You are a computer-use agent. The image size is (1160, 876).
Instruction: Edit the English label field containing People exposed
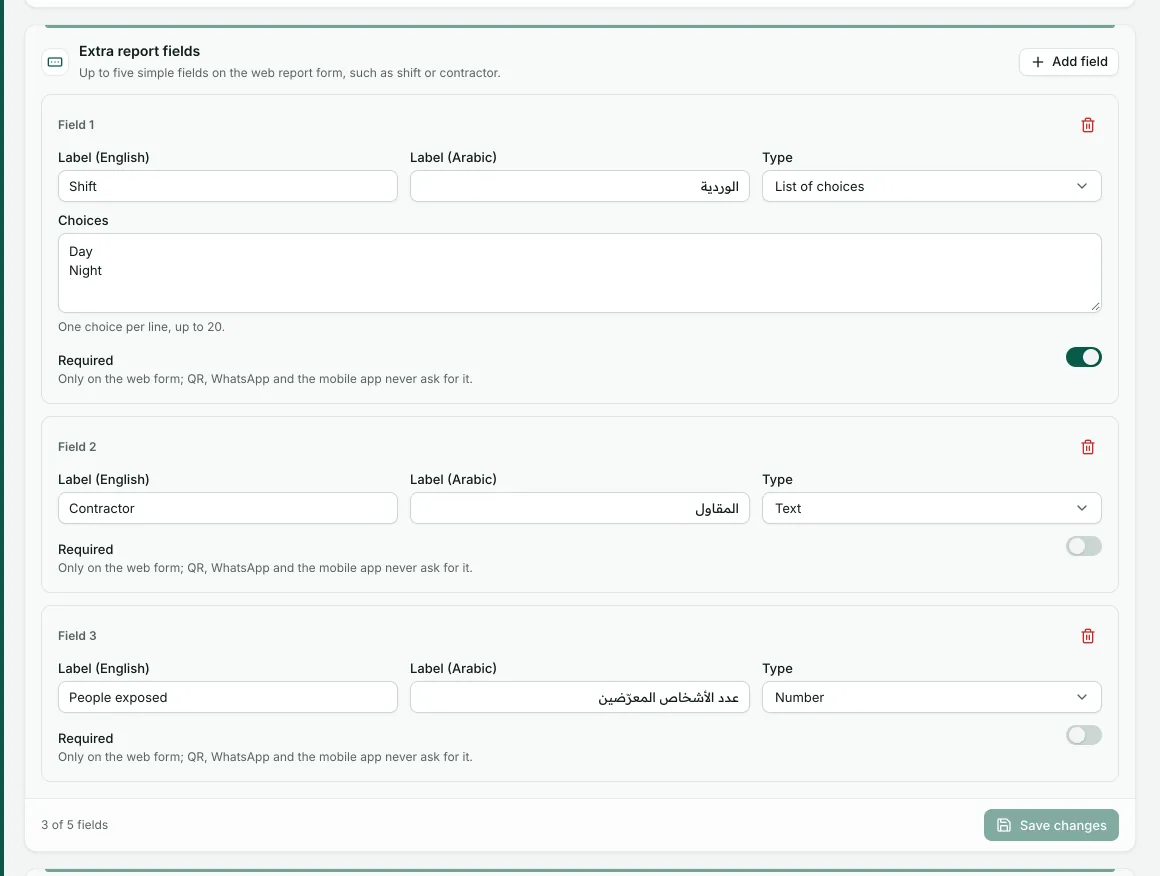pos(228,698)
